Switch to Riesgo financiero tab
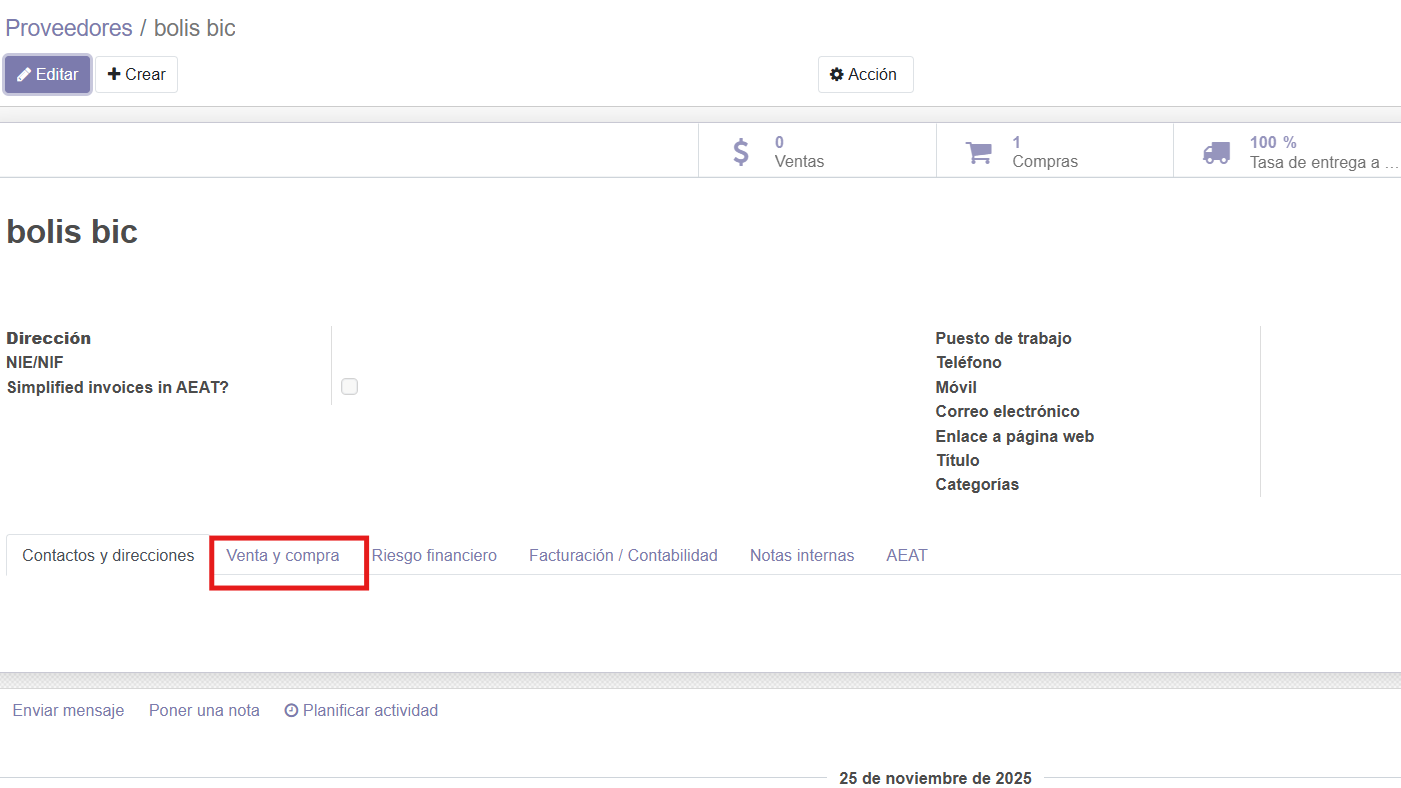This screenshot has height=788, width=1401. pyautogui.click(x=434, y=556)
